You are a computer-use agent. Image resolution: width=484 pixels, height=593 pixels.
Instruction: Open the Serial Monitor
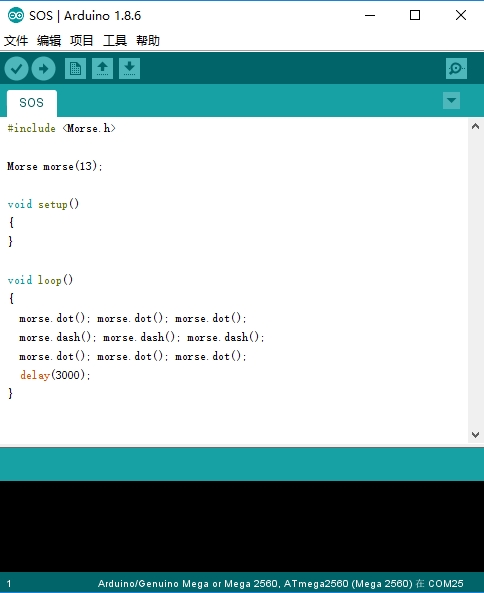tap(456, 68)
